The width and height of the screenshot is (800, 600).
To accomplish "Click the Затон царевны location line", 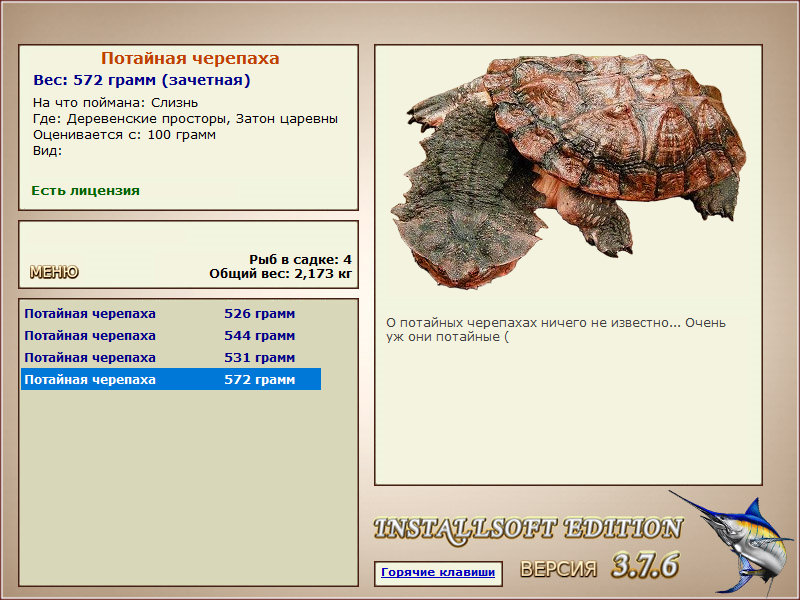I will tap(185, 119).
